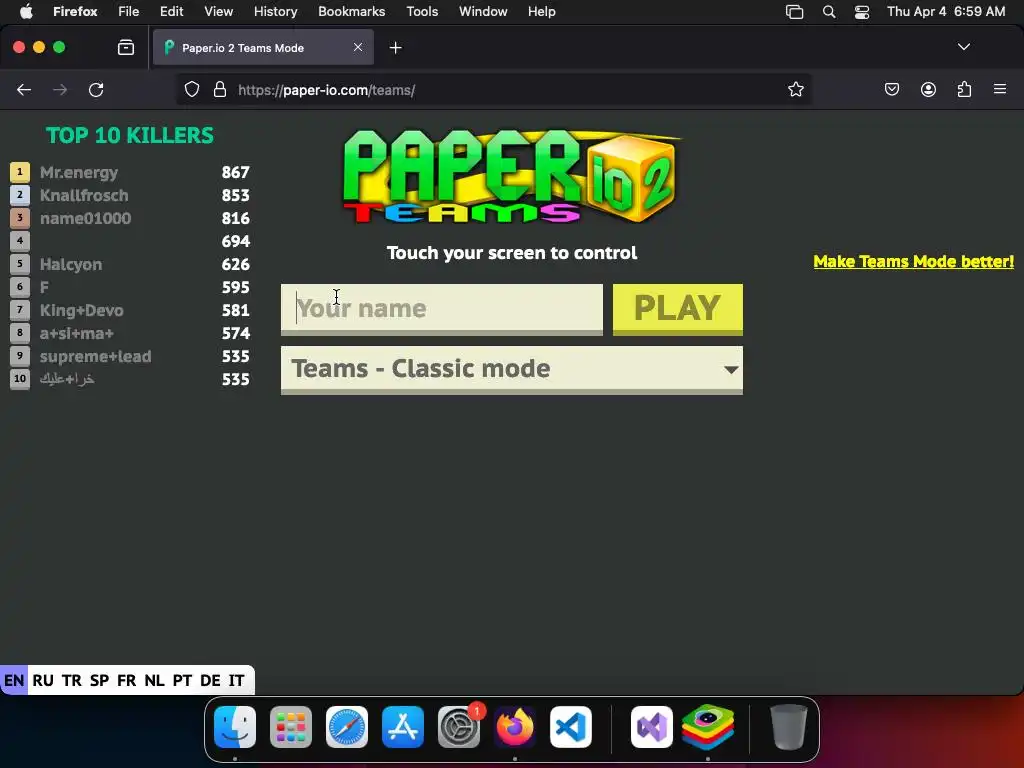Click the Firefox back arrow
1024x768 pixels.
tap(24, 90)
